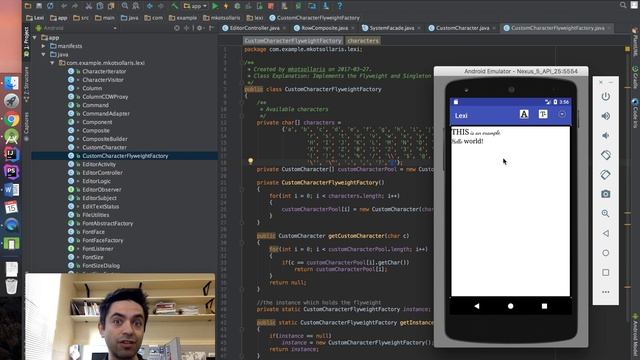640x360 pixels.
Task: Click the emulator Zoom magnifier button
Action: [606, 213]
